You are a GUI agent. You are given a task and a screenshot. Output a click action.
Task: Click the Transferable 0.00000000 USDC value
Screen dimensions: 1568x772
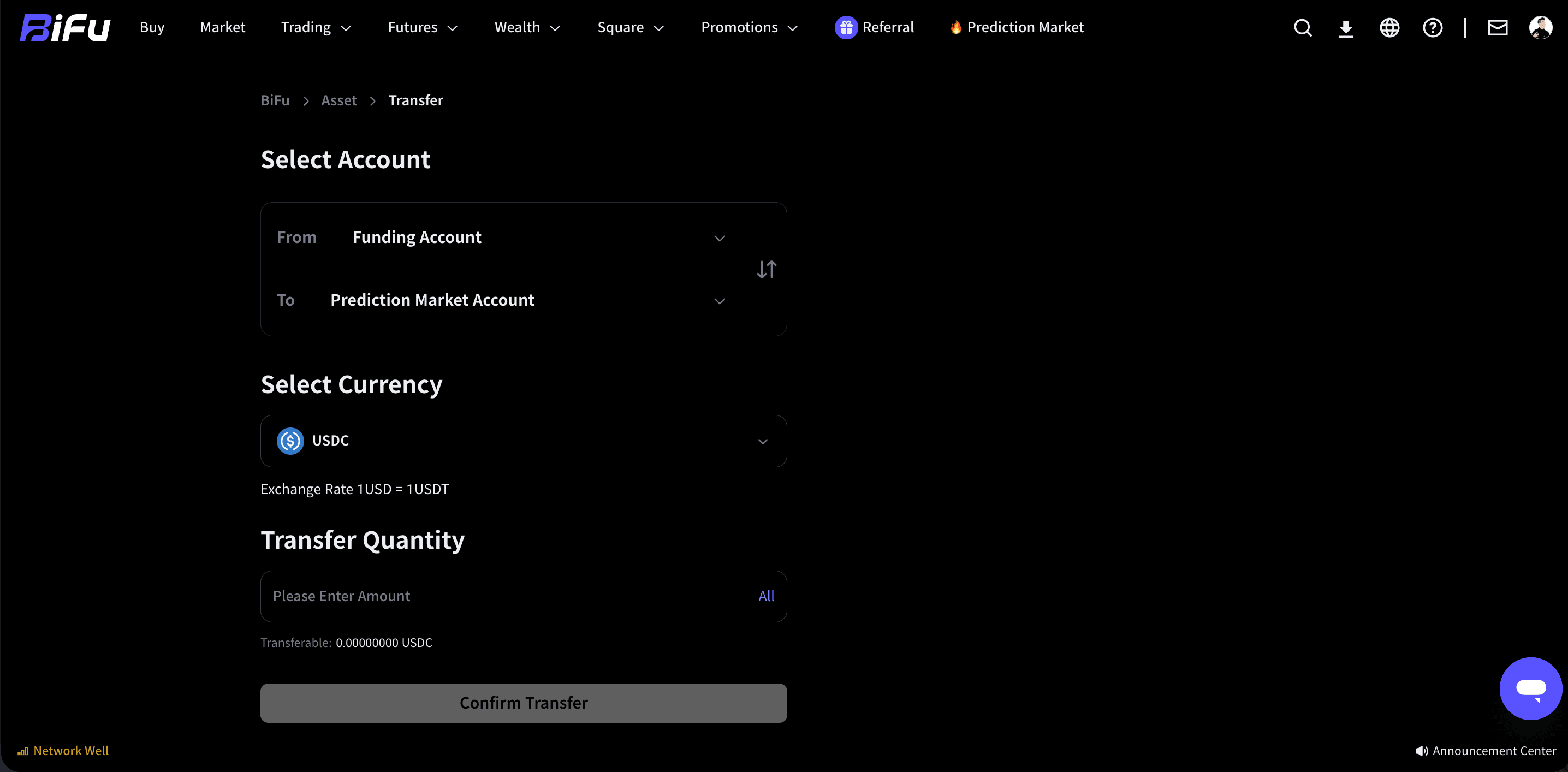coord(384,643)
